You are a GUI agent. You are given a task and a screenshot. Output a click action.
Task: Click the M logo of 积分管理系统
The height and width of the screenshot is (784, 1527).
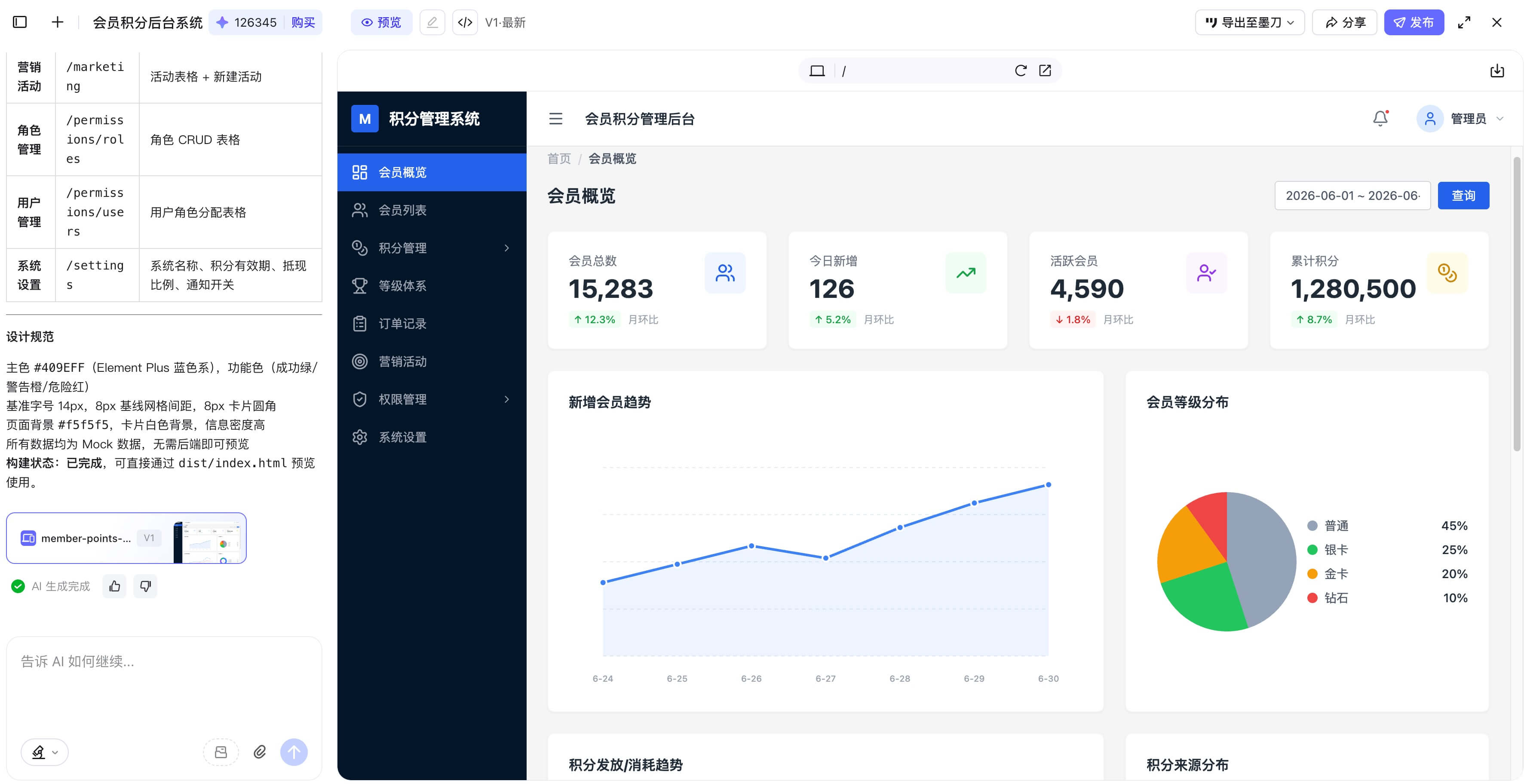365,119
